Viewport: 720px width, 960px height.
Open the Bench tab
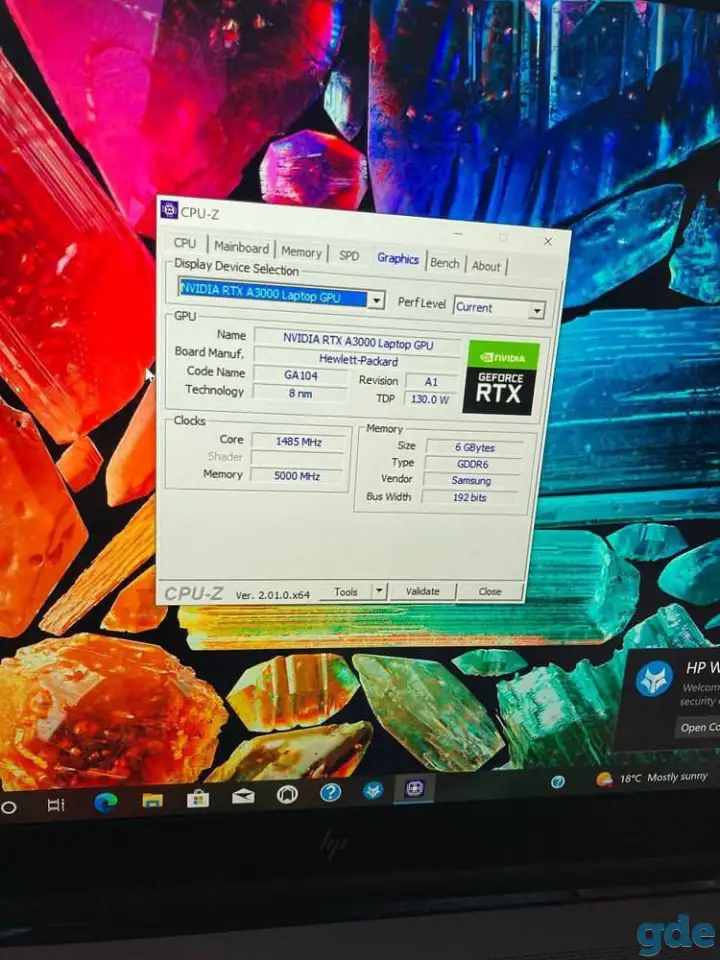444,263
